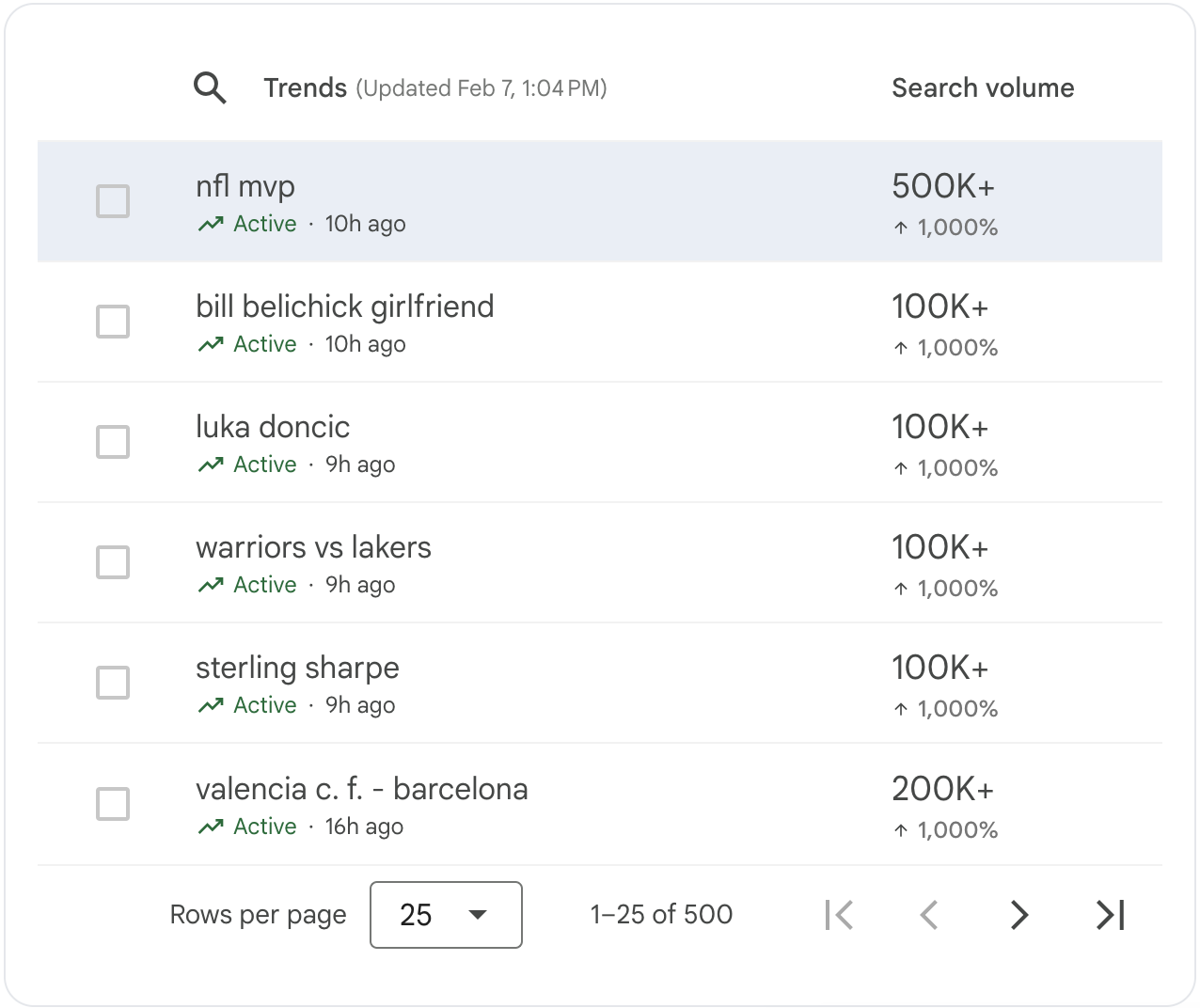Screen dimensions: 1200x1008
Task: Open the luka doncic trend
Action: 273,427
